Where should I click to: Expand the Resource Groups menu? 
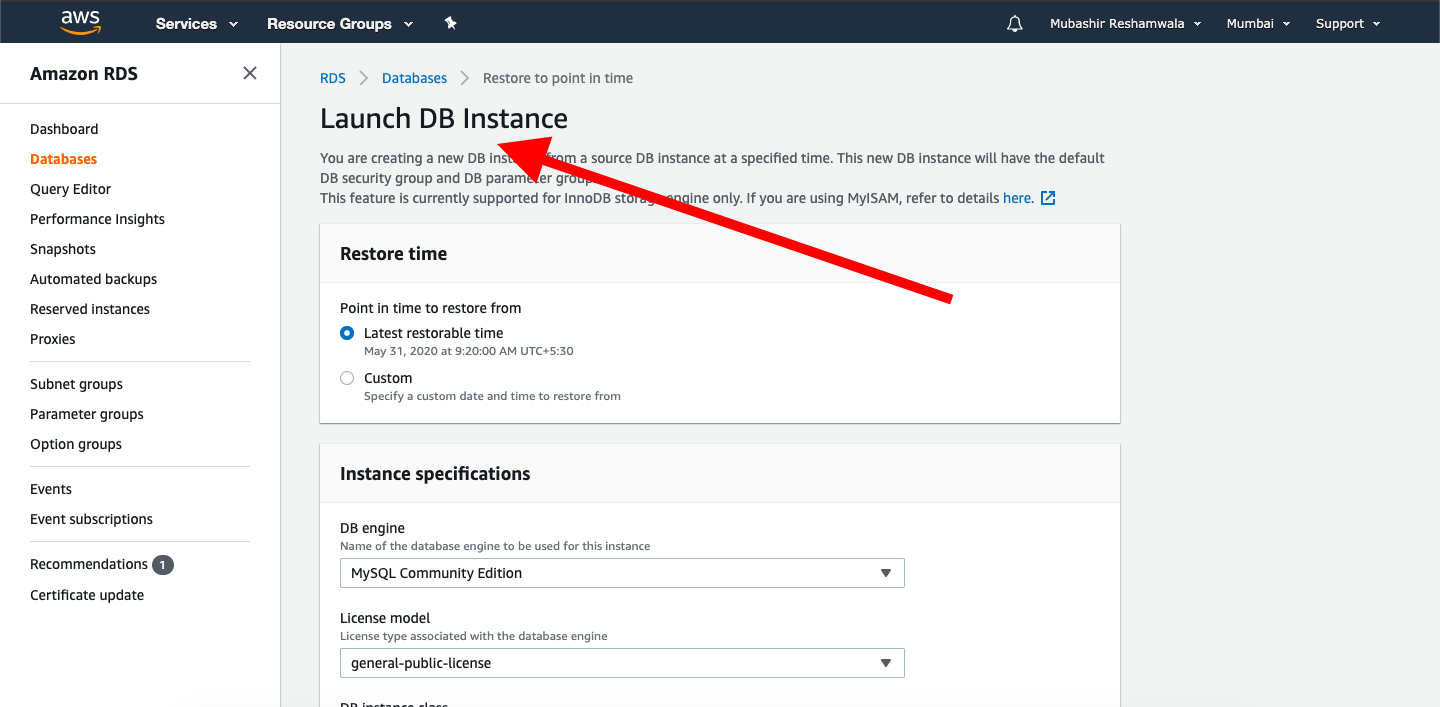[x=340, y=24]
